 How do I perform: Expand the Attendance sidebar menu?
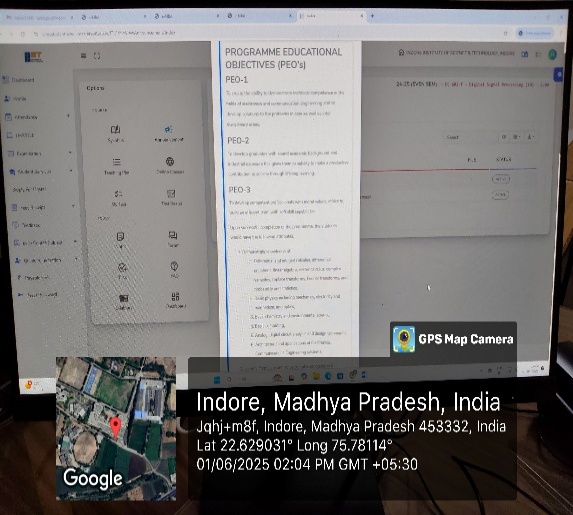click(x=37, y=117)
